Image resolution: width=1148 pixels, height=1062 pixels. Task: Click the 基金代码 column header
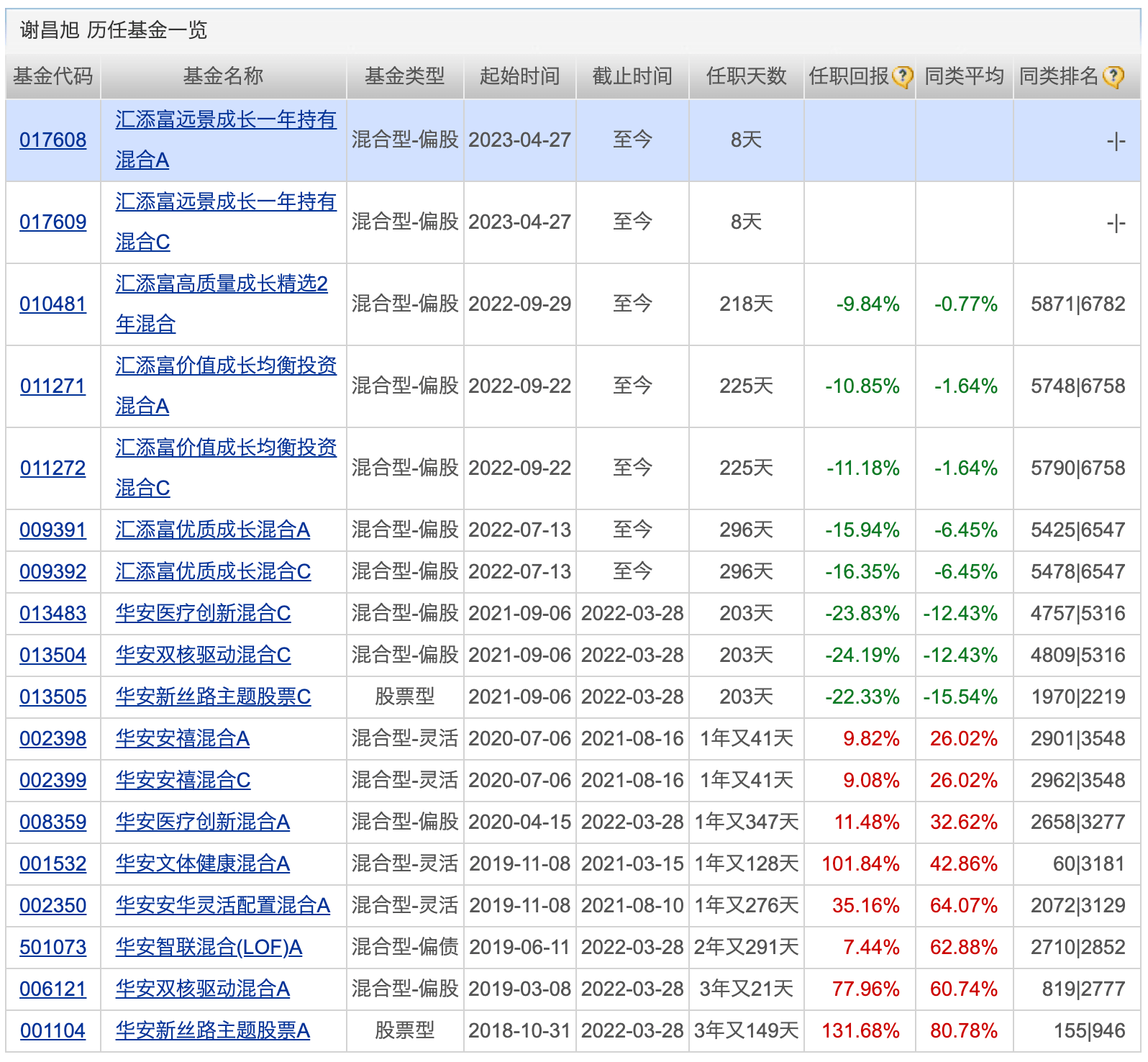(53, 76)
